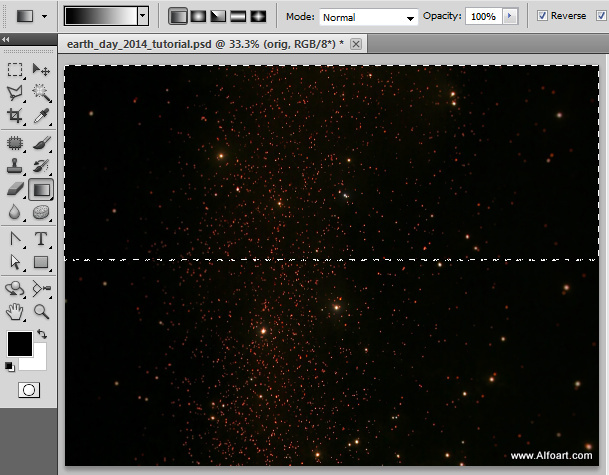
Task: Close the earth_day_2014_tutorial.psd document tab
Action: [356, 44]
